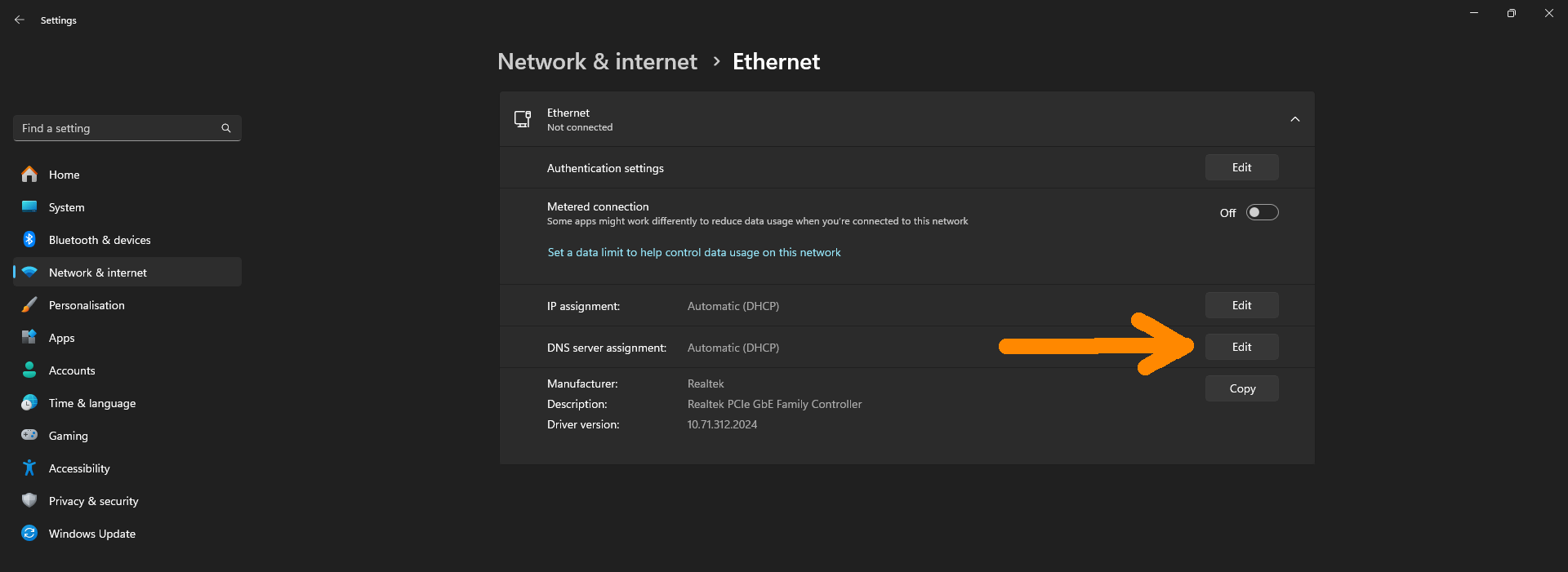The height and width of the screenshot is (572, 1568).
Task: Edit the IP assignment setting
Action: (1241, 305)
